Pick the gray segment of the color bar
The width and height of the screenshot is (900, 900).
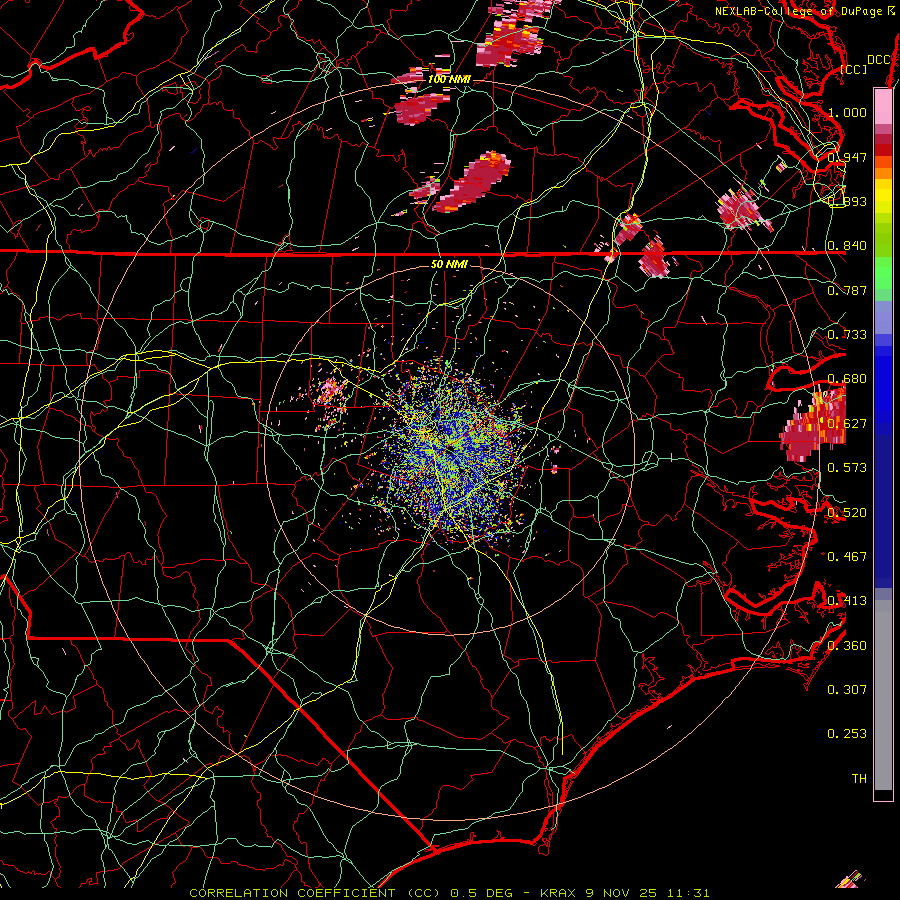pos(883,695)
